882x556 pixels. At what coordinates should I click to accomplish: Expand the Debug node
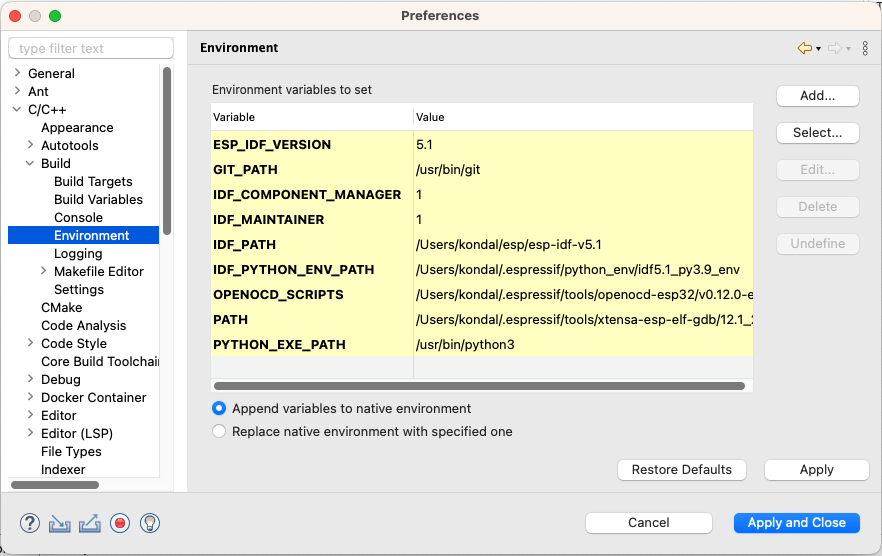coord(30,379)
